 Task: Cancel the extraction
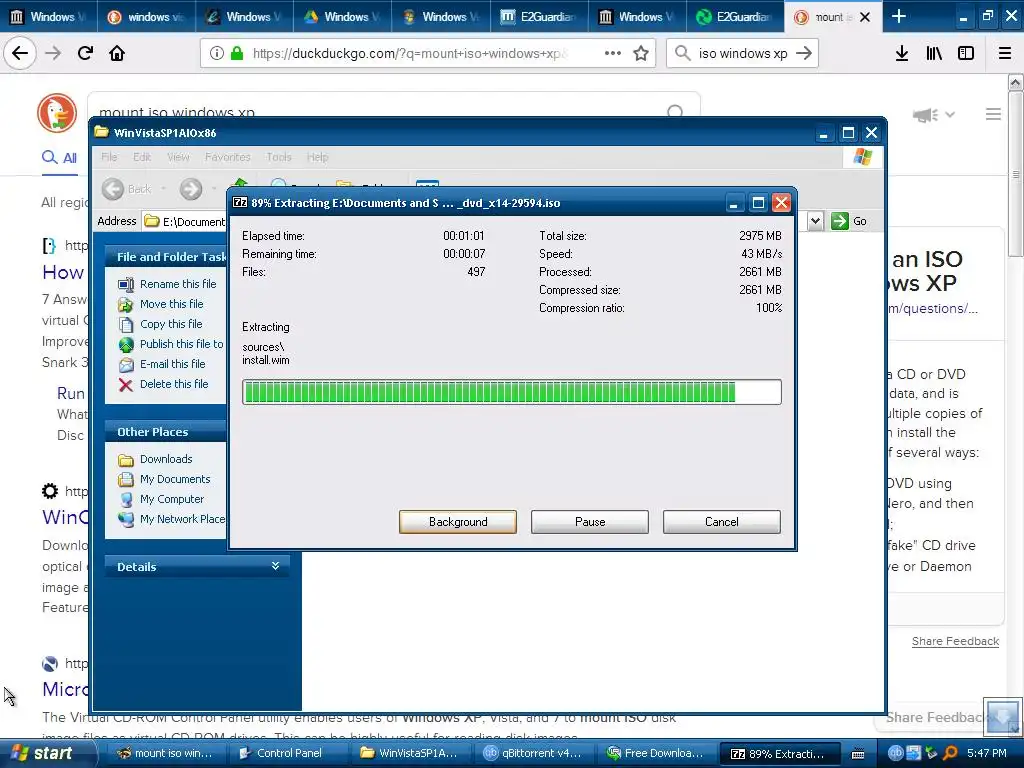pos(722,522)
